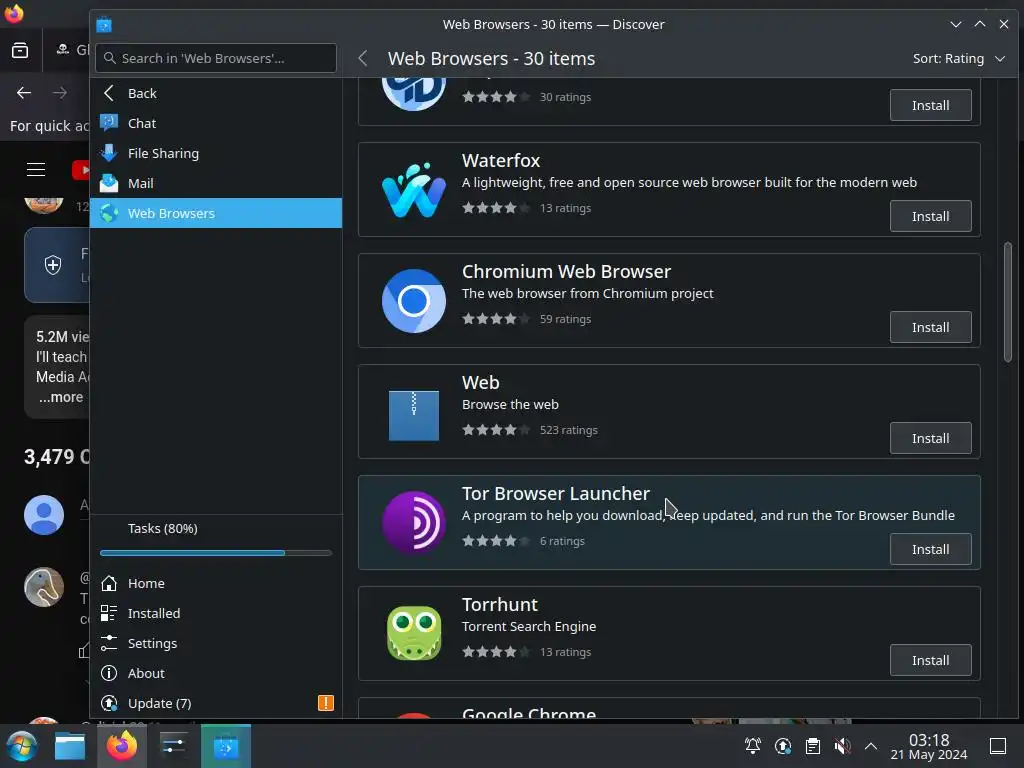Click Waterfox star rating
This screenshot has width=1024, height=768.
[x=496, y=208]
